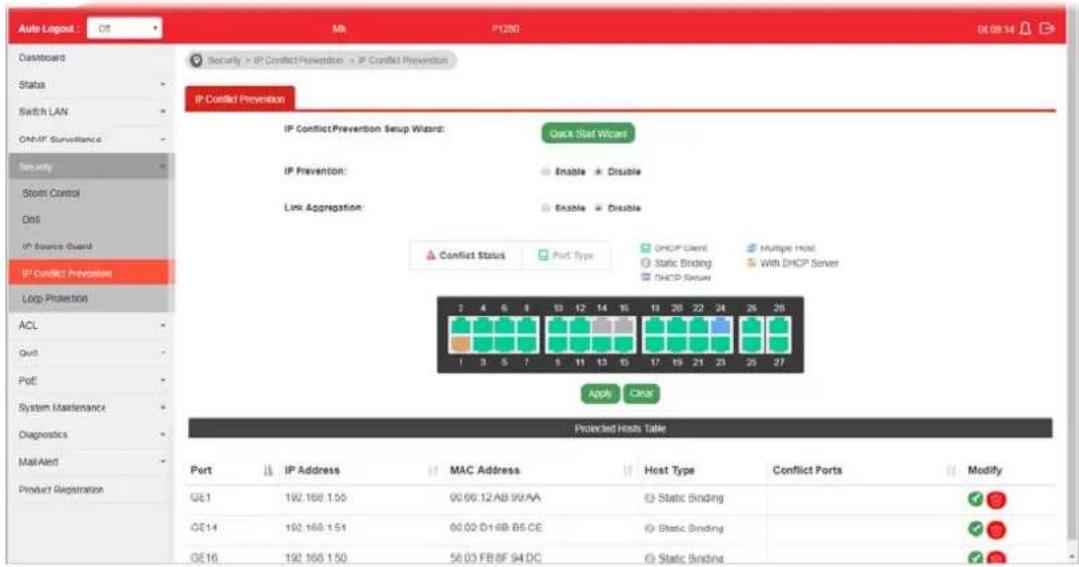Edit the GE1 row with green icon
Screen dimensions: 1079x567
(975, 499)
